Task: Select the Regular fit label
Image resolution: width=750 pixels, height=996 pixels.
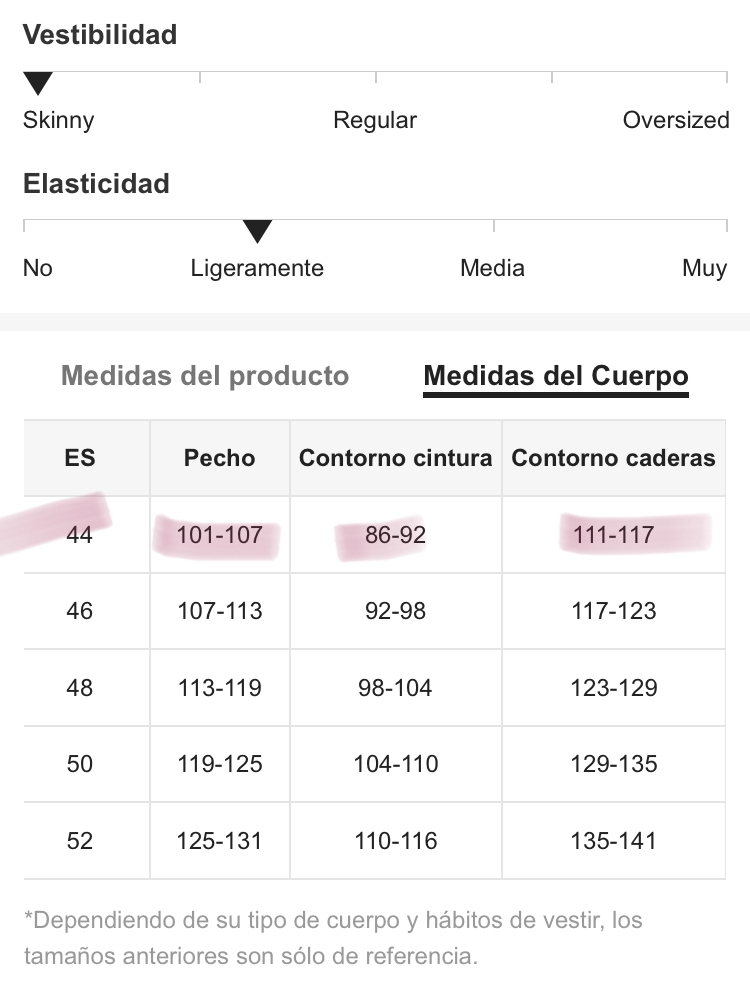Action: pyautogui.click(x=375, y=120)
